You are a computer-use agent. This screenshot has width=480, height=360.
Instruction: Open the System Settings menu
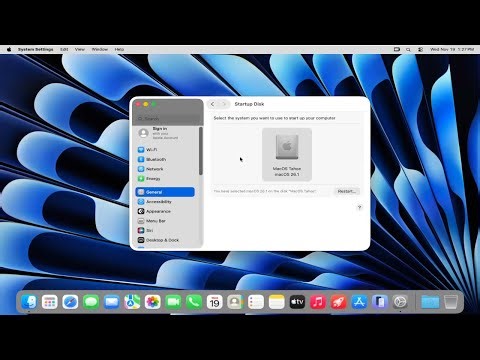click(36, 49)
